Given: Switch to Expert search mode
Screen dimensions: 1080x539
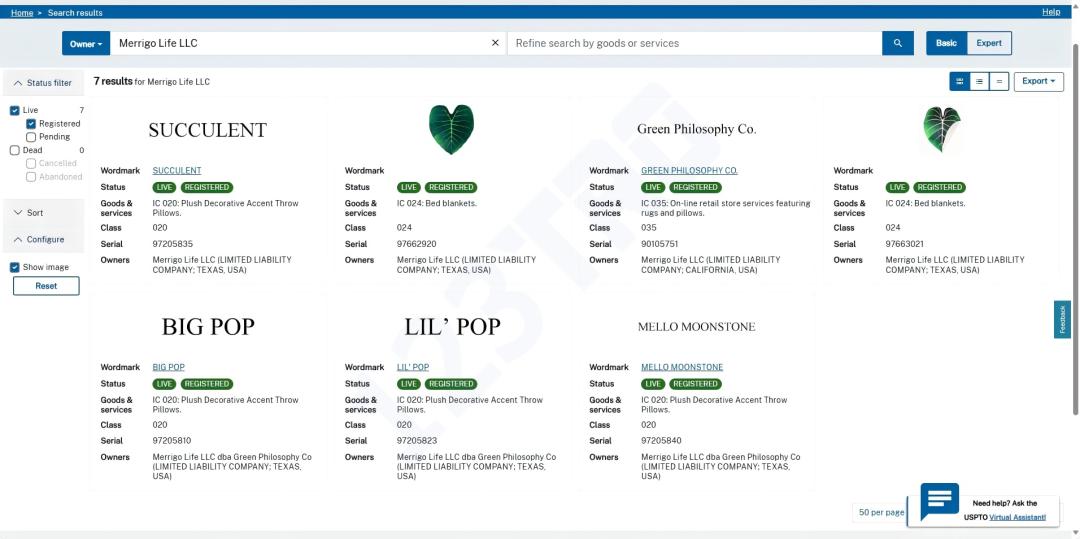Looking at the screenshot, I should [x=988, y=43].
